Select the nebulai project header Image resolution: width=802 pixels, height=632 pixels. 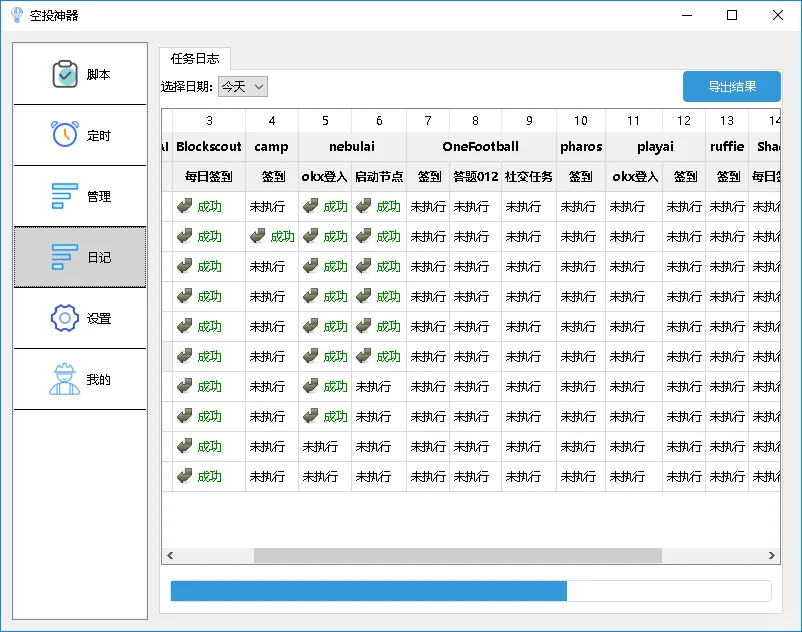point(352,147)
